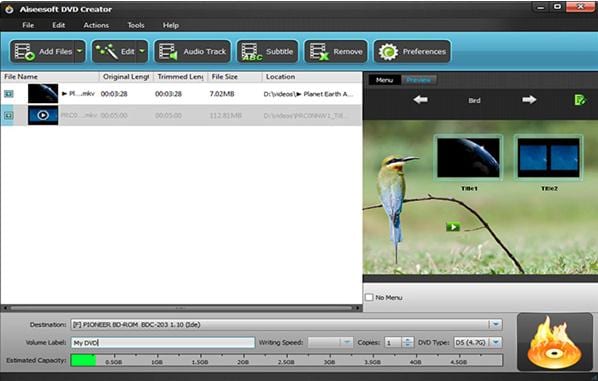Expand the Add Files dropdown arrow

80,51
